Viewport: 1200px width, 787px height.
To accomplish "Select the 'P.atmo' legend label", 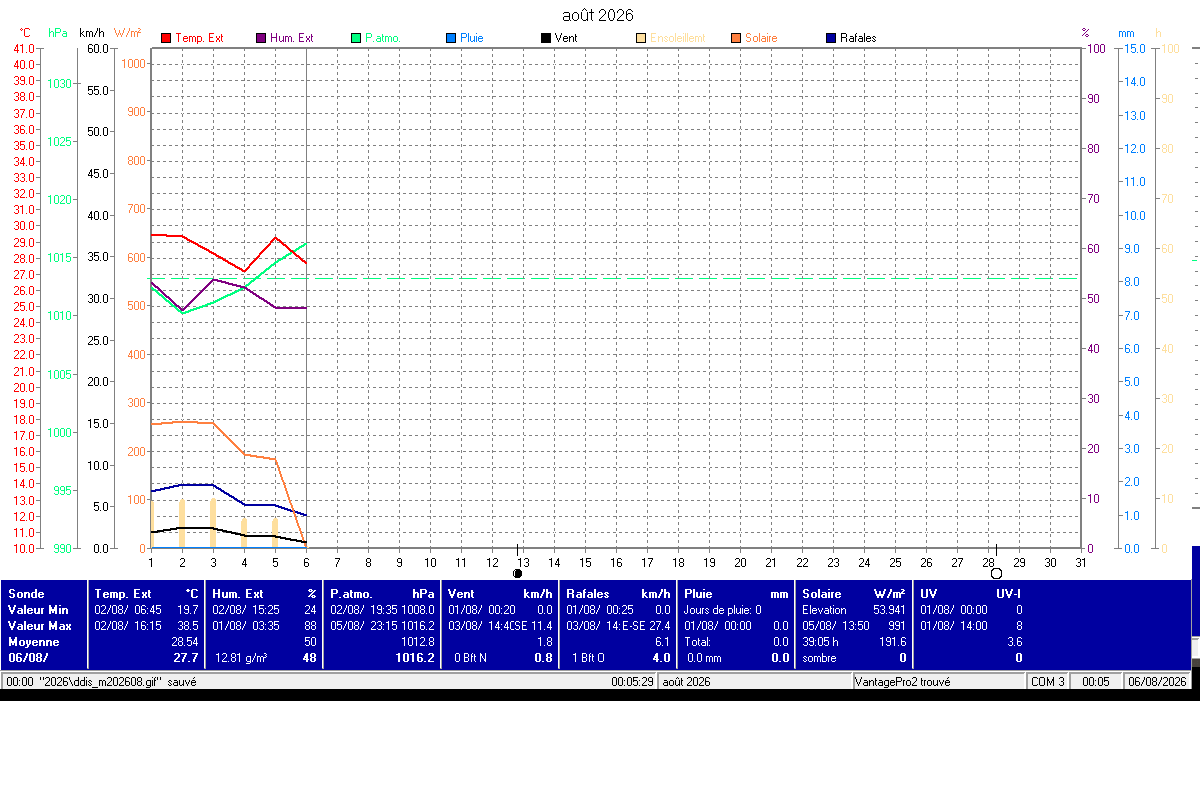I will coord(382,38).
